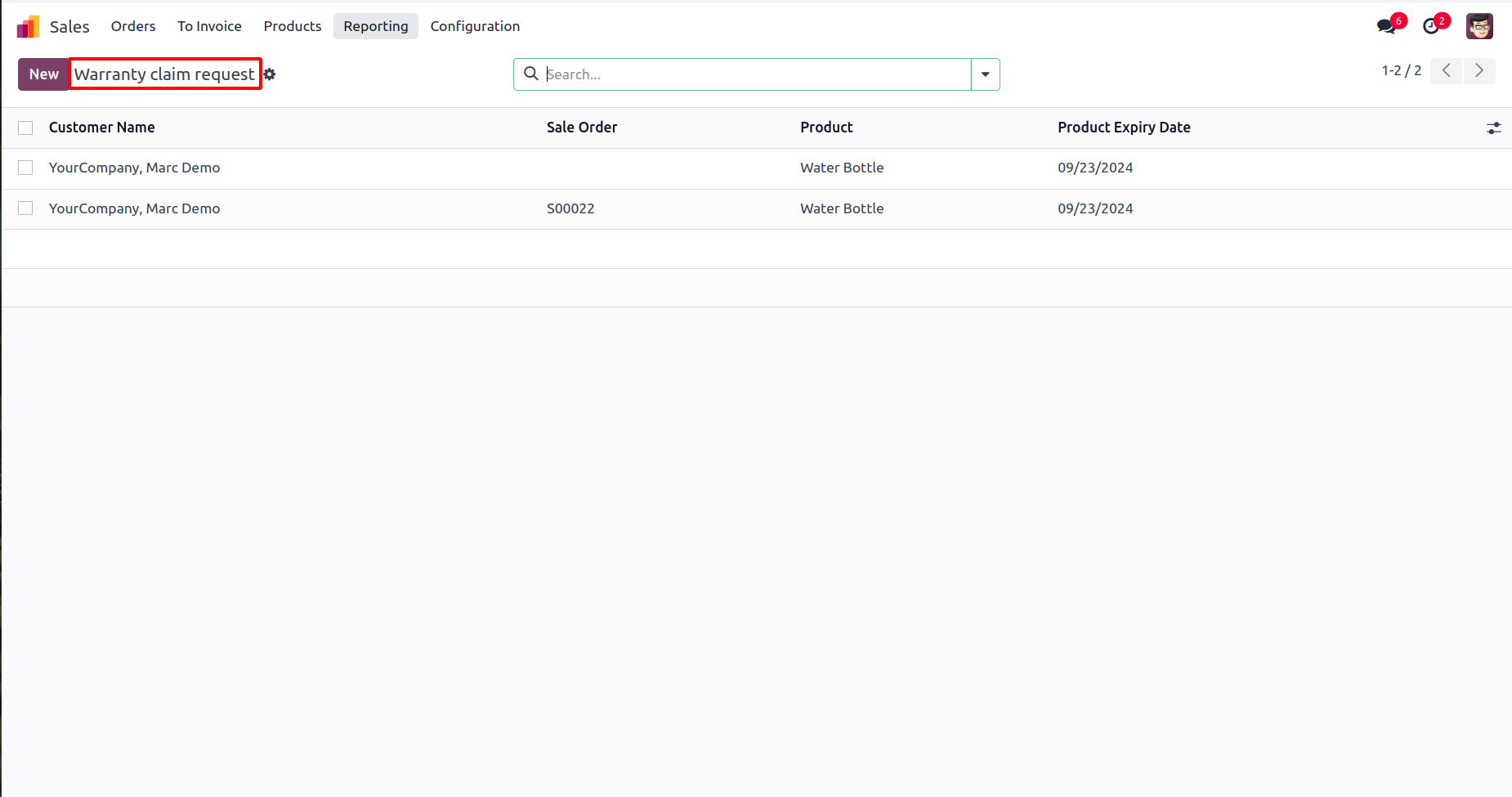The width and height of the screenshot is (1512, 797).
Task: Sort by Product column header
Action: 826,128
